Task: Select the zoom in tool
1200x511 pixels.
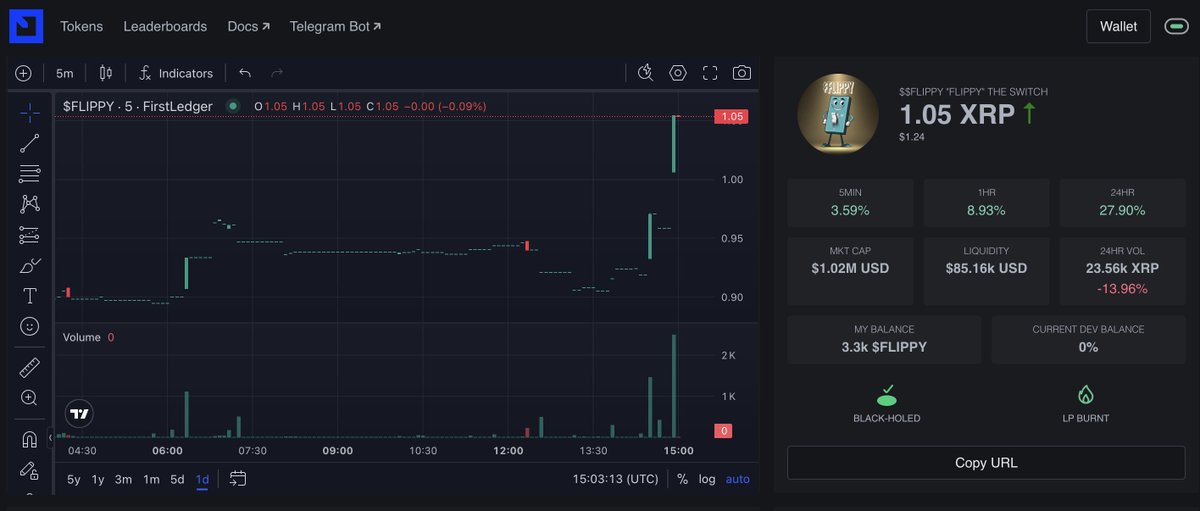Action: (30, 397)
